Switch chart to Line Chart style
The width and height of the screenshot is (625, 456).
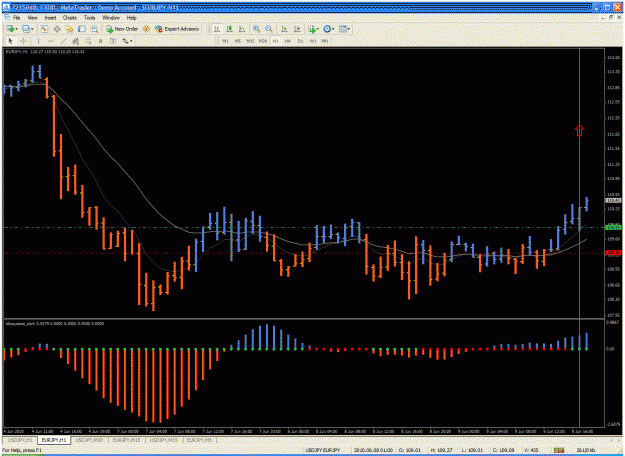pyautogui.click(x=242, y=29)
